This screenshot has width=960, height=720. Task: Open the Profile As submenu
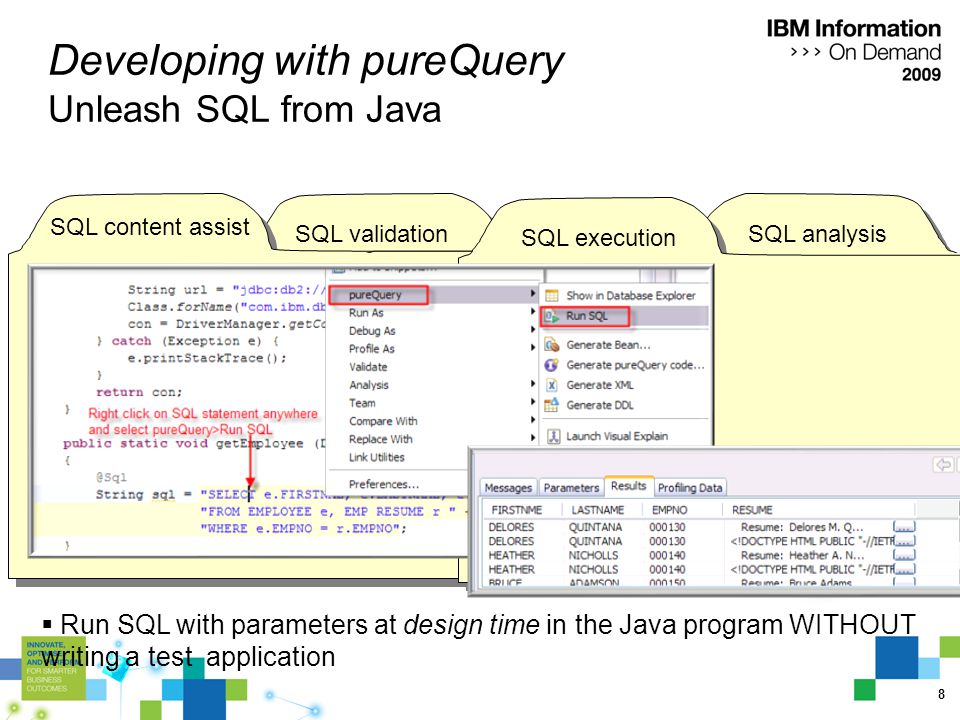click(x=371, y=348)
